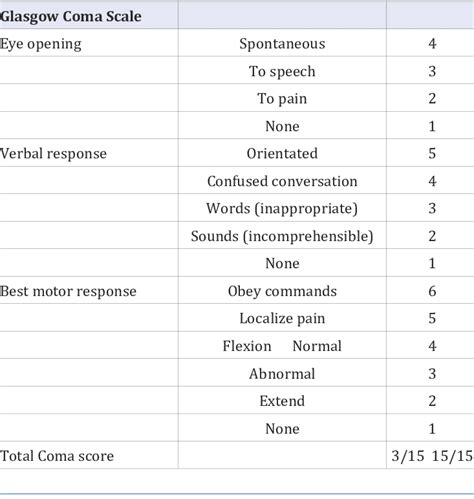Select the Eye opening row label
Image resolution: width=474 pixels, height=499 pixels.
pos(41,44)
